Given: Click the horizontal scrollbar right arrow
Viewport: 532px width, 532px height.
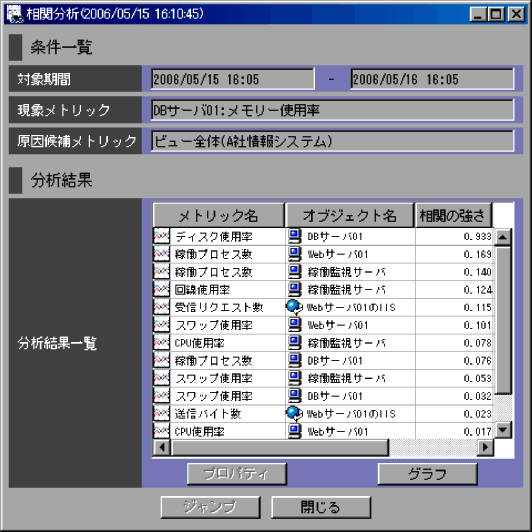Looking at the screenshot, I should 486,447.
